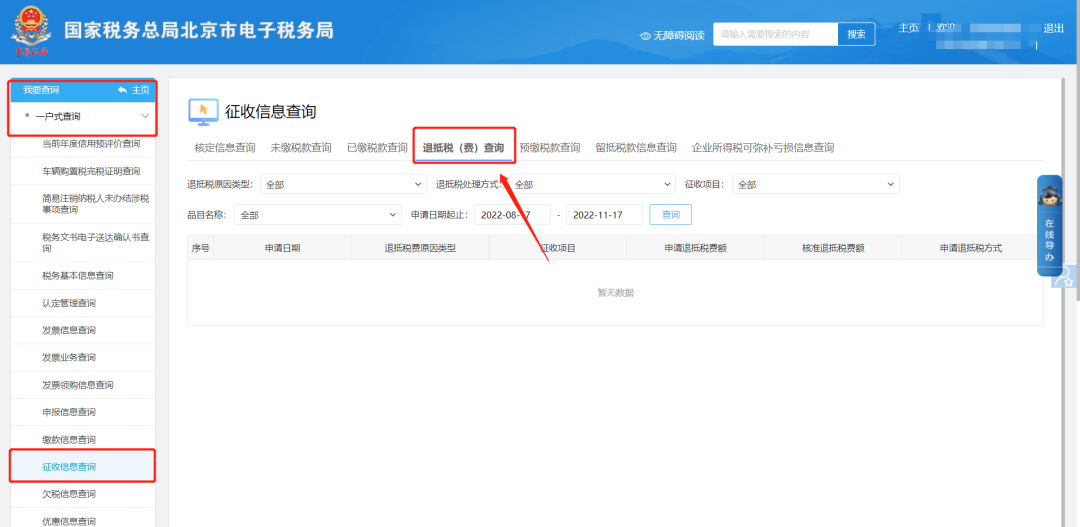Viewport: 1080px width, 527px height.
Task: Open 当前年度信用预评价查询 in sidebar
Action: (x=91, y=144)
